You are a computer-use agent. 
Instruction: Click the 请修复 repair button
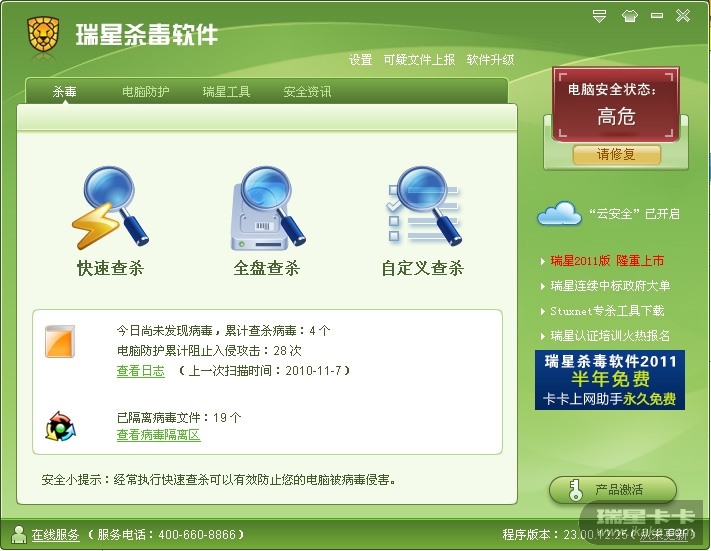616,155
